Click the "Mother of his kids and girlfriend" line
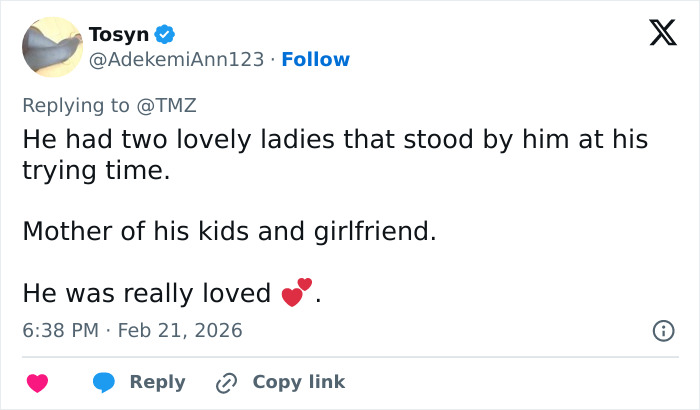 [x=230, y=232]
